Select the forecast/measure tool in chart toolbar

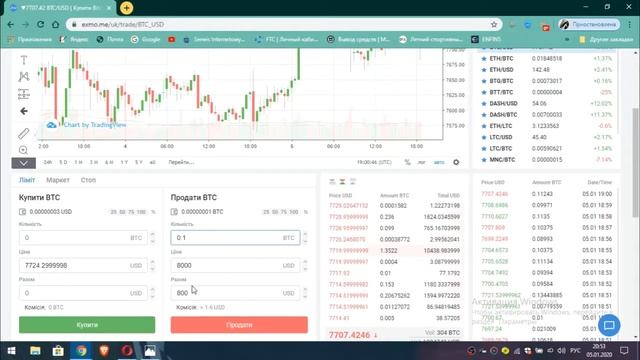pyautogui.click(x=24, y=94)
